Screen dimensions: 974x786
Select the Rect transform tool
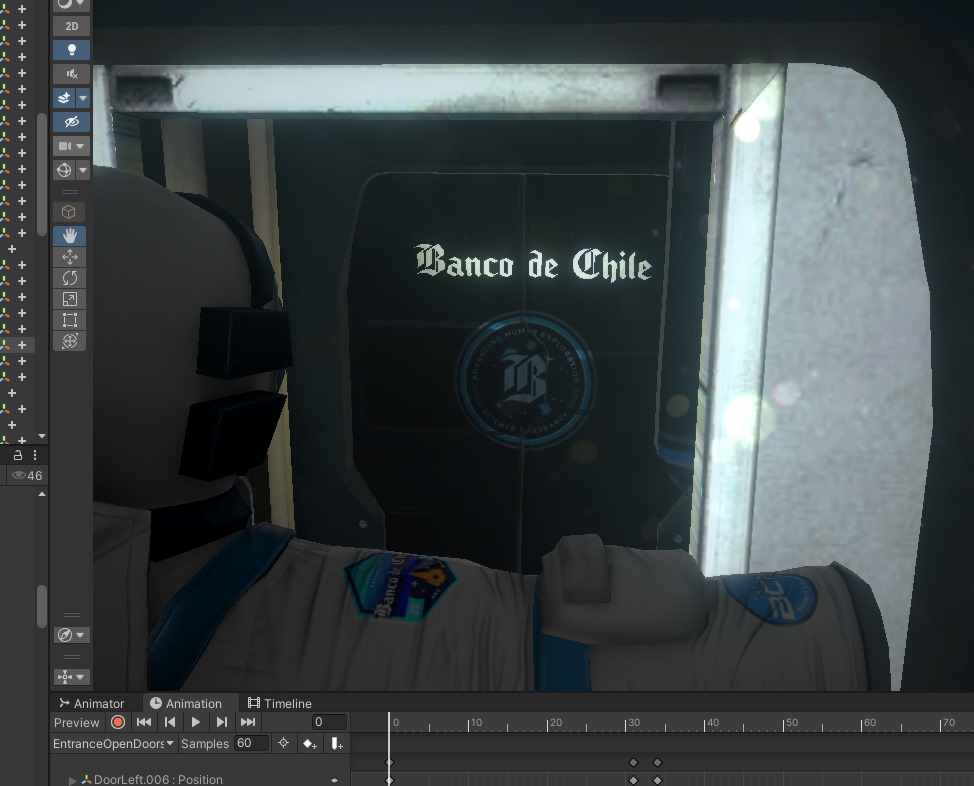(70, 320)
